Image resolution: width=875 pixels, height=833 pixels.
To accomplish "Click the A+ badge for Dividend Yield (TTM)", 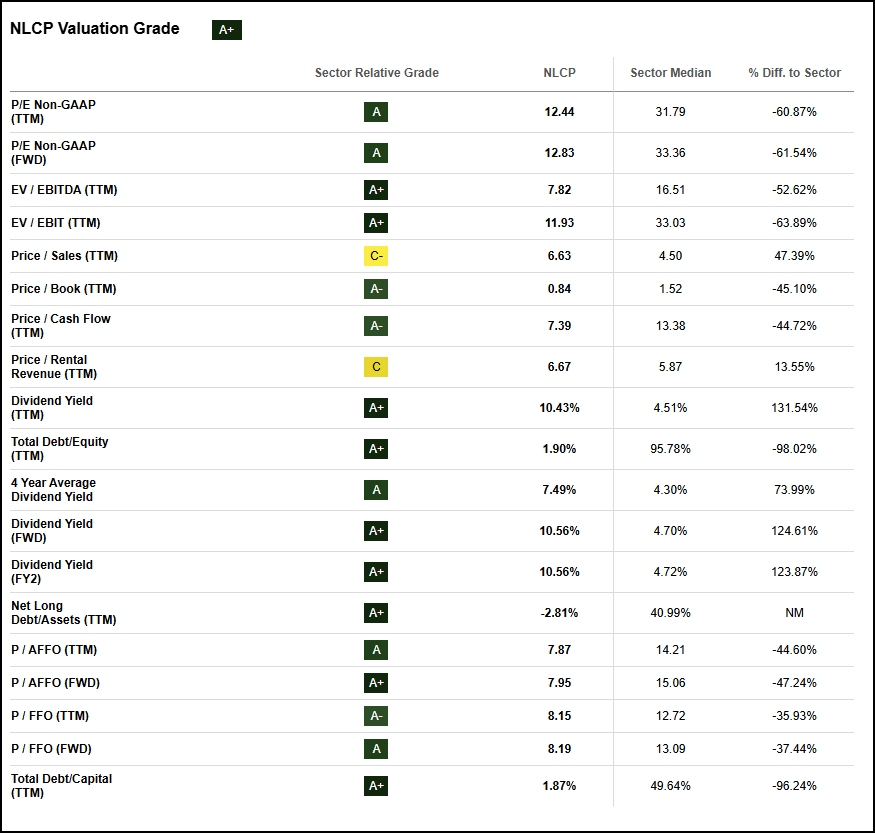I will pyautogui.click(x=376, y=407).
